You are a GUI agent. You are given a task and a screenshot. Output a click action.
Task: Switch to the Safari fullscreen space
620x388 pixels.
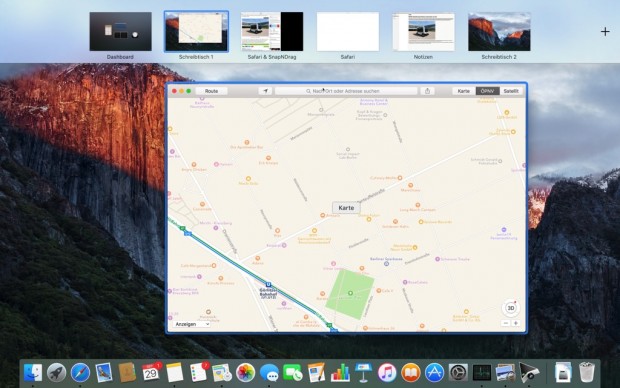pos(348,31)
